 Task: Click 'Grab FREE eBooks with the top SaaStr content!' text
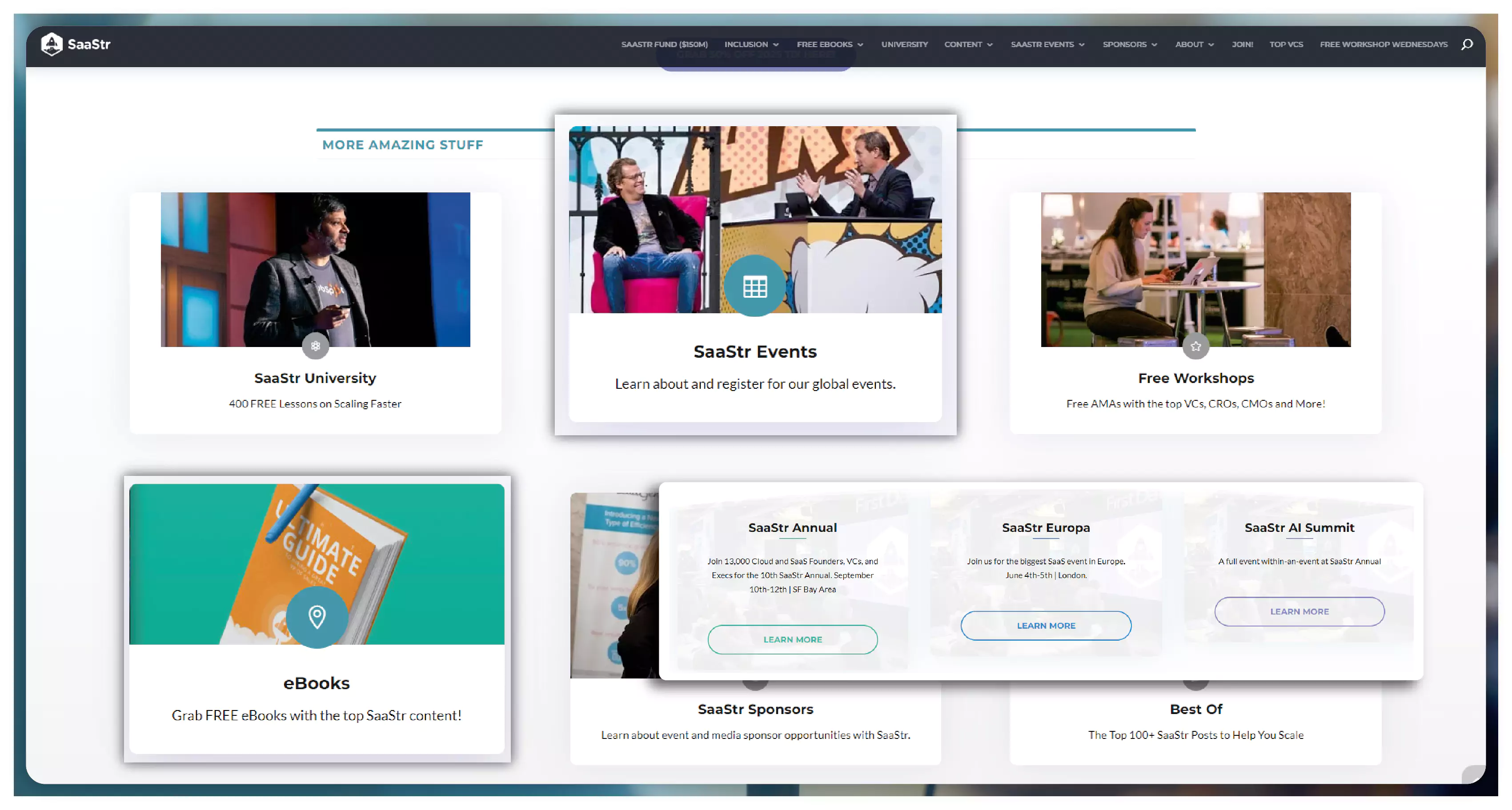coord(317,715)
